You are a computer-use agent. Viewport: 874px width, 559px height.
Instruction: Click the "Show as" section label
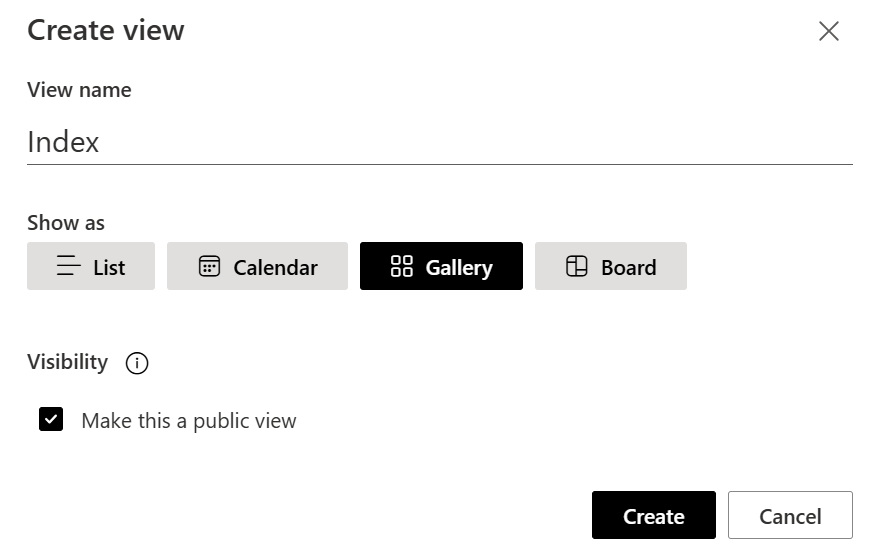click(x=66, y=223)
